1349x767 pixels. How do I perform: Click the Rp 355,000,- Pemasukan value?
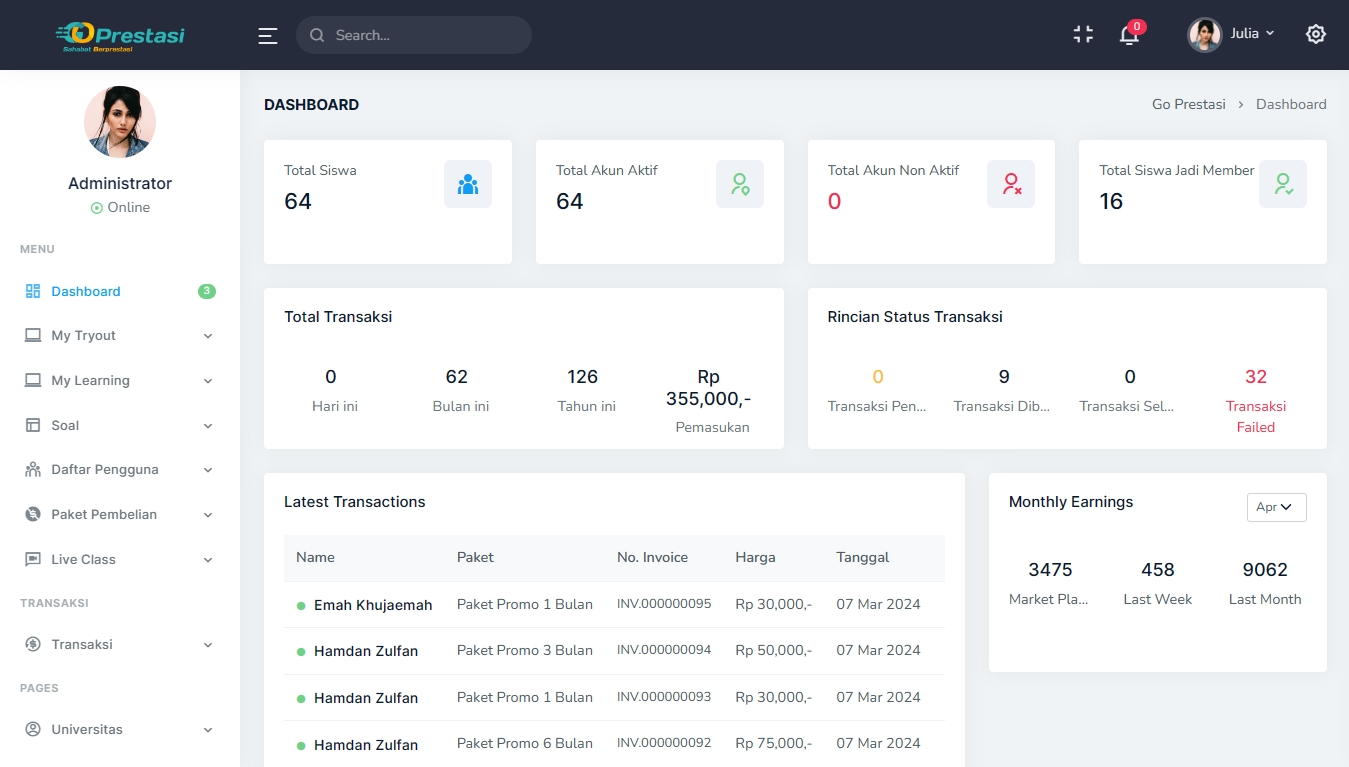pos(708,388)
